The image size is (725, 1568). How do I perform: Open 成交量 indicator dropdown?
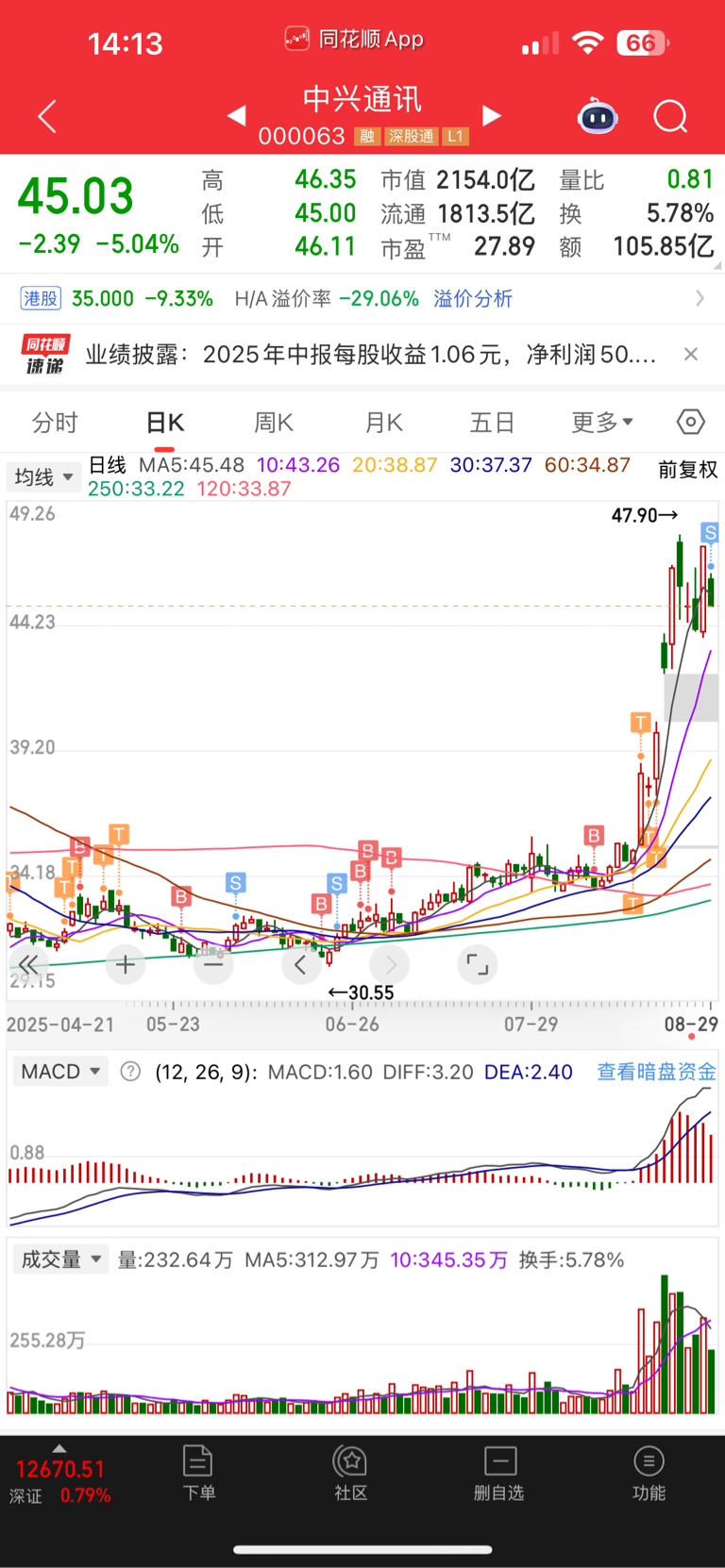60,1259
